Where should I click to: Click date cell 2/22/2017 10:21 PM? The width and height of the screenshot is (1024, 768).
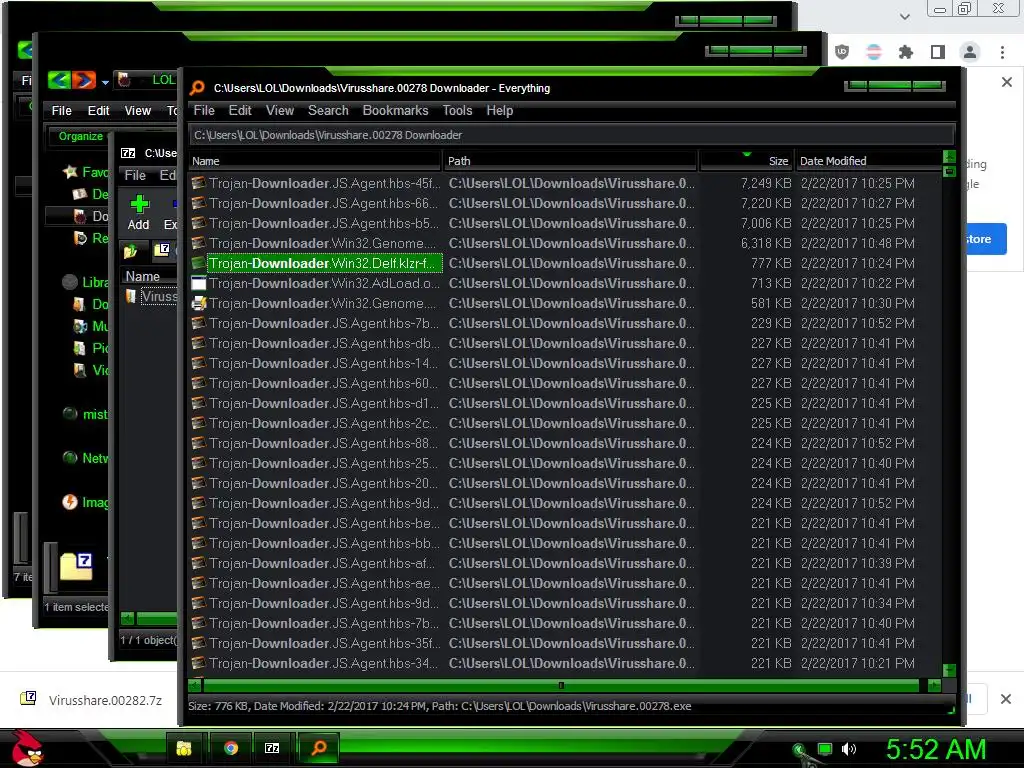pos(857,663)
